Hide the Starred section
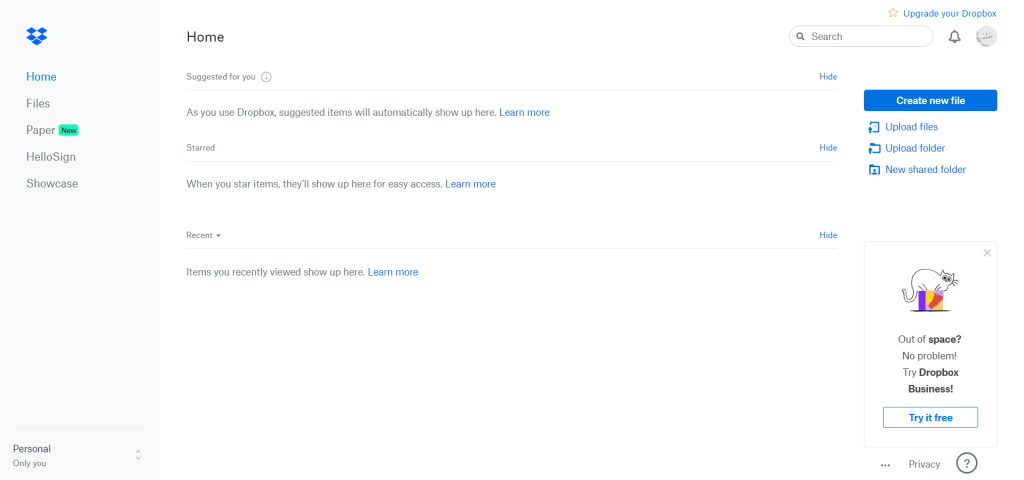The image size is (1024, 480). (828, 148)
